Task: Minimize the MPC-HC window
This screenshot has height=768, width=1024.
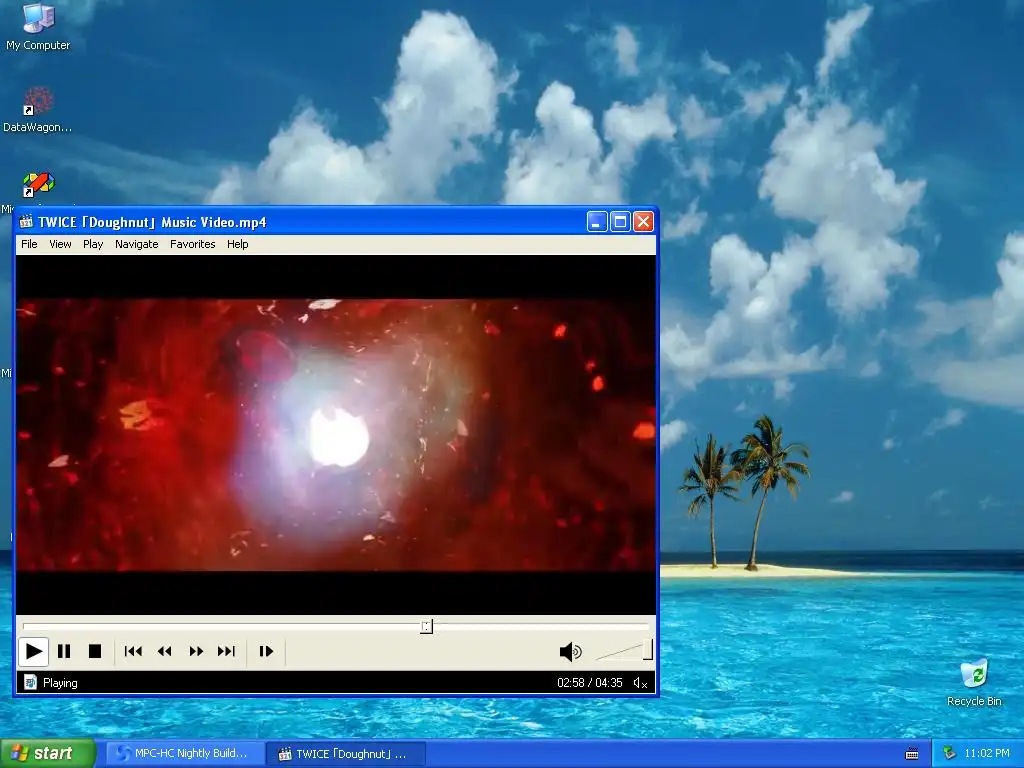Action: 597,222
